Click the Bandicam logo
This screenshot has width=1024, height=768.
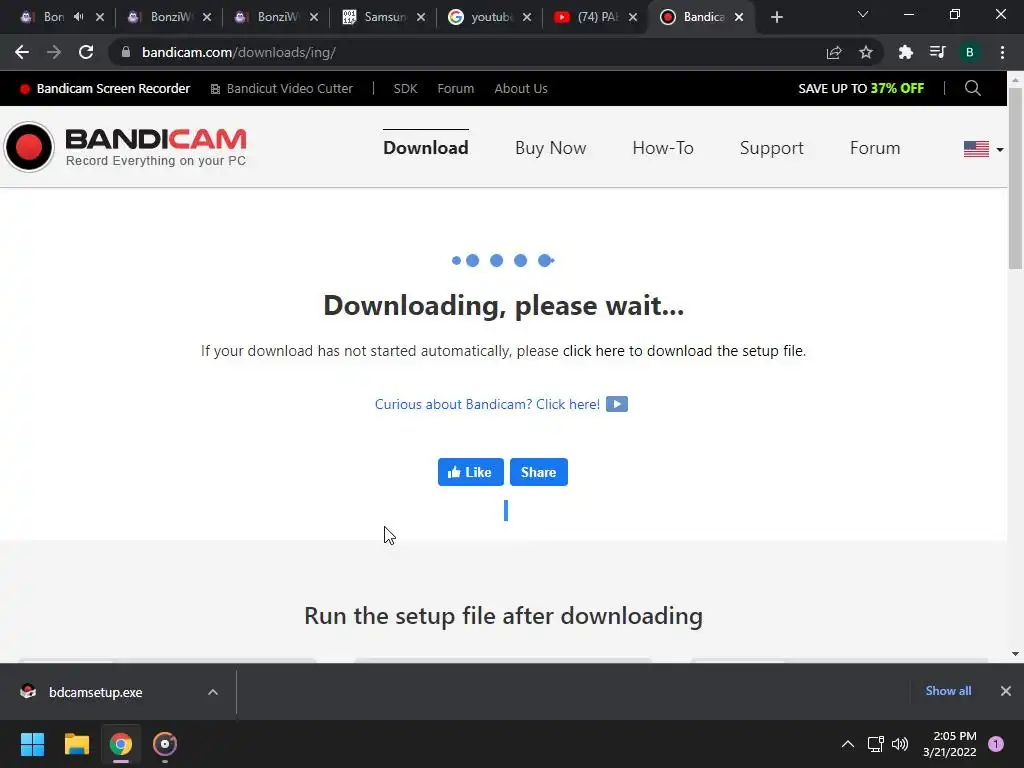coord(125,147)
